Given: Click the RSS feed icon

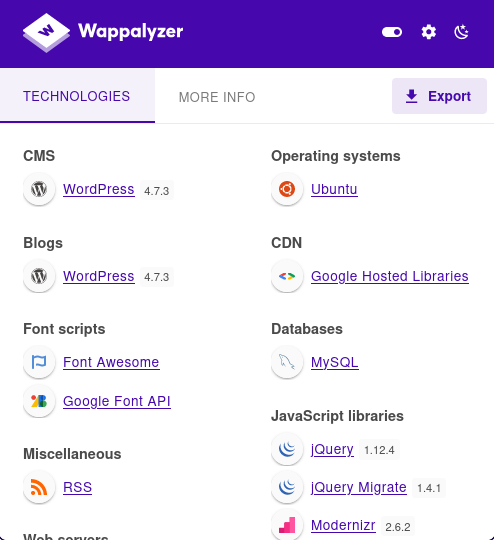Looking at the screenshot, I should click(39, 487).
